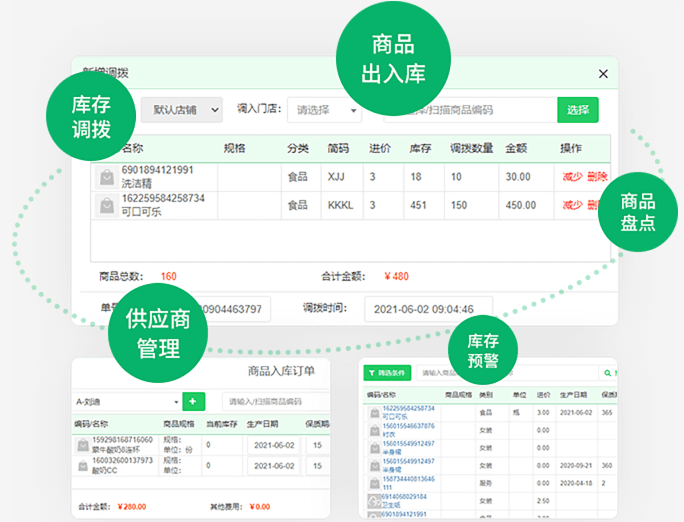Screen dimensions: 684x522
Task: Open the A-刘迪 supplier dropdown
Action: [127, 401]
